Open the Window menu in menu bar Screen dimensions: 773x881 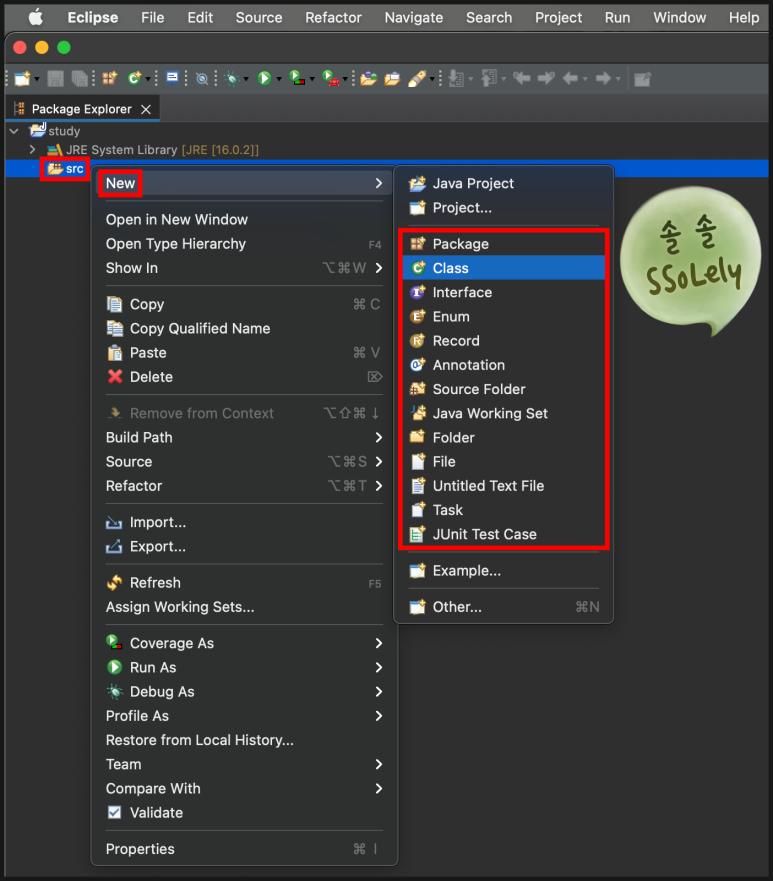point(679,17)
